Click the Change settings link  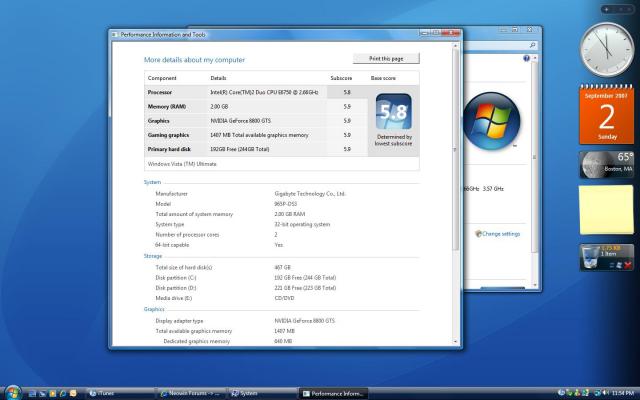point(501,234)
